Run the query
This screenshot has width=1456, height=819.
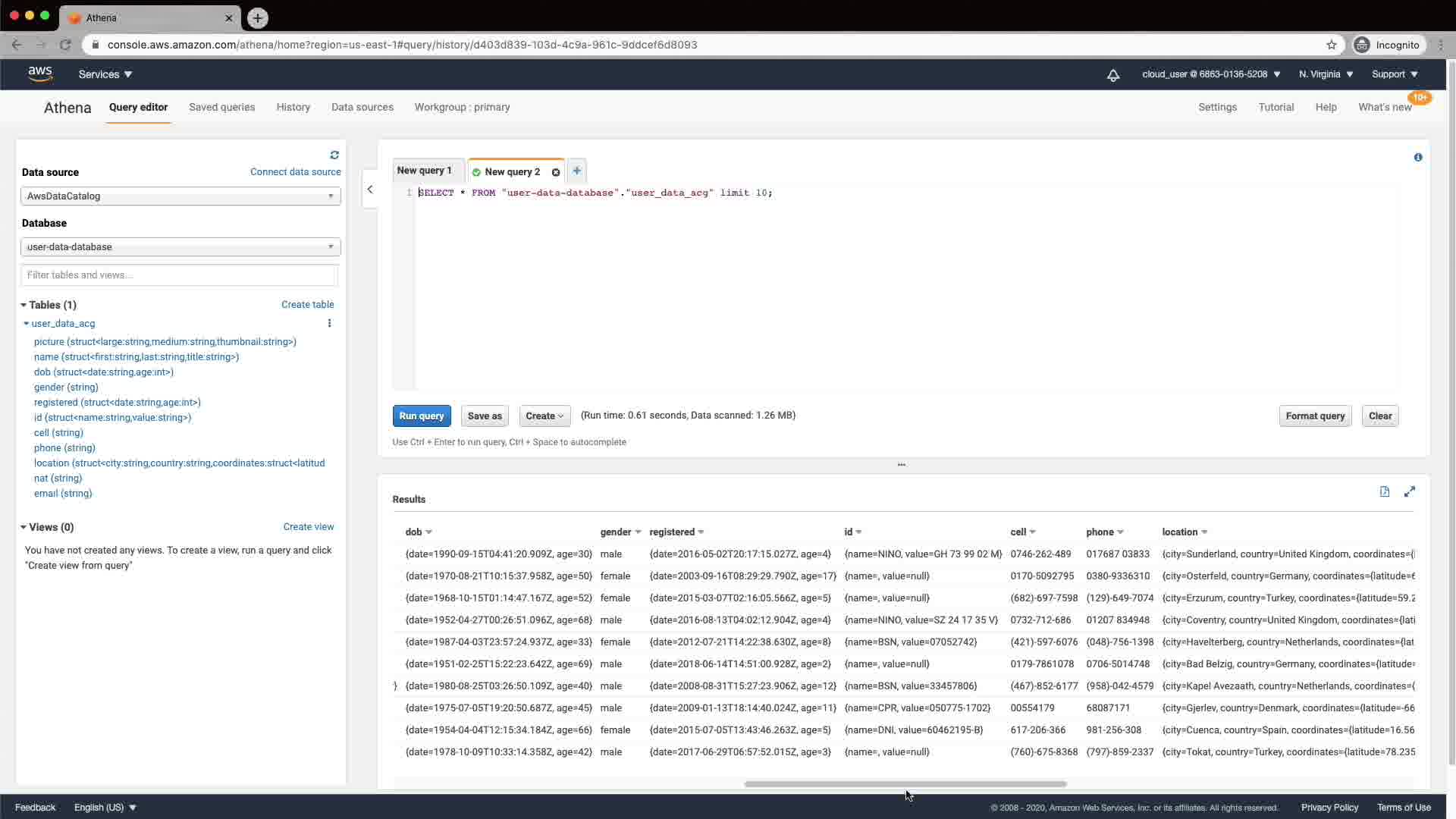pos(421,416)
